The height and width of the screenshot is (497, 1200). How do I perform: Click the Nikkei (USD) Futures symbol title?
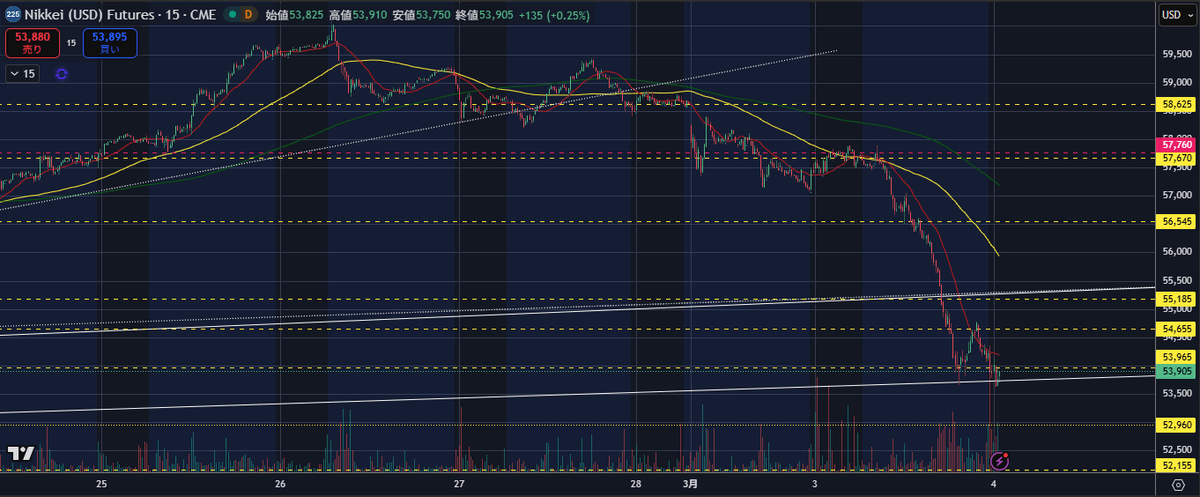point(95,14)
